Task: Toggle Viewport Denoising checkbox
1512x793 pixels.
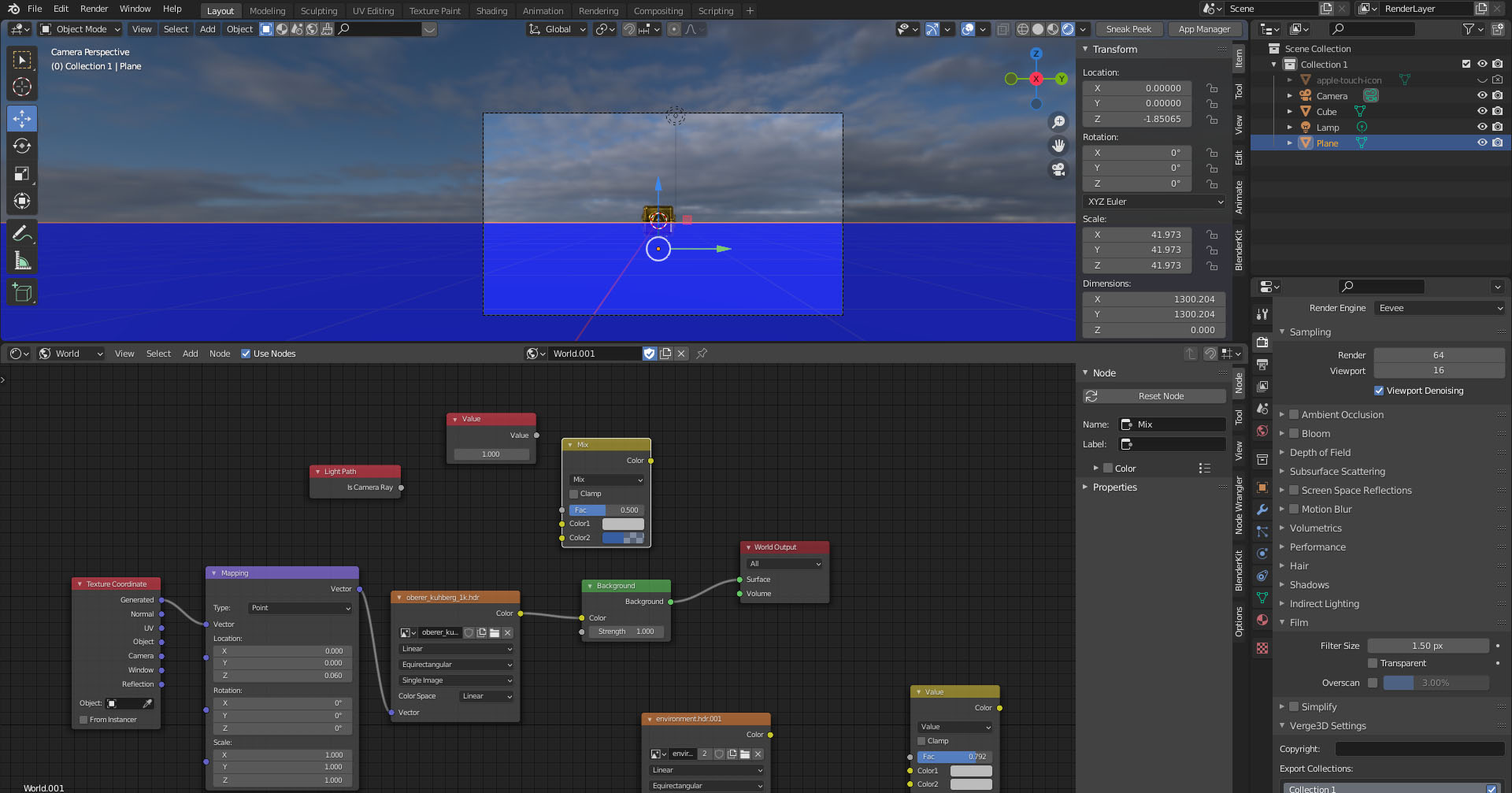Action: (1379, 391)
